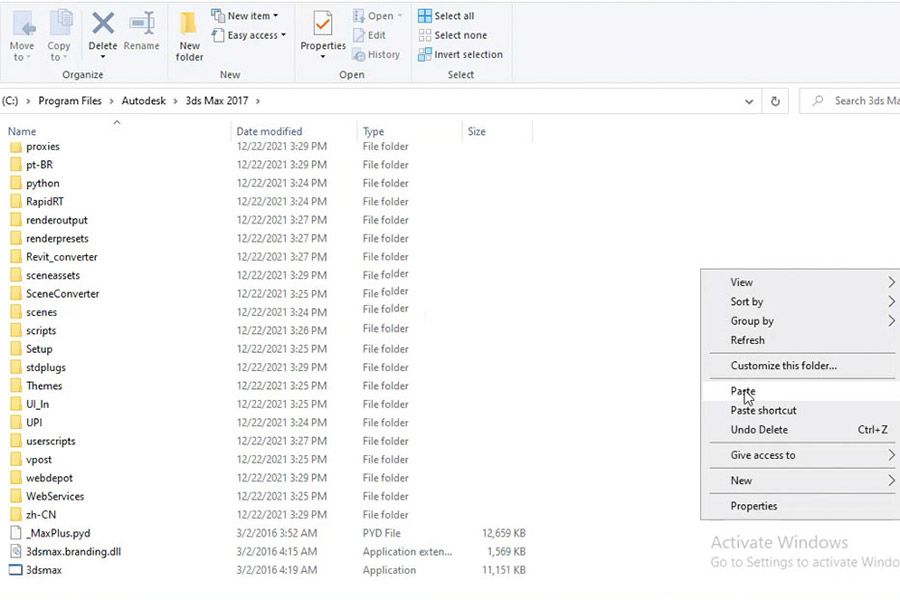Screen dimensions: 900x600
Task: Click the 3dsmax application file icon
Action: 16,570
